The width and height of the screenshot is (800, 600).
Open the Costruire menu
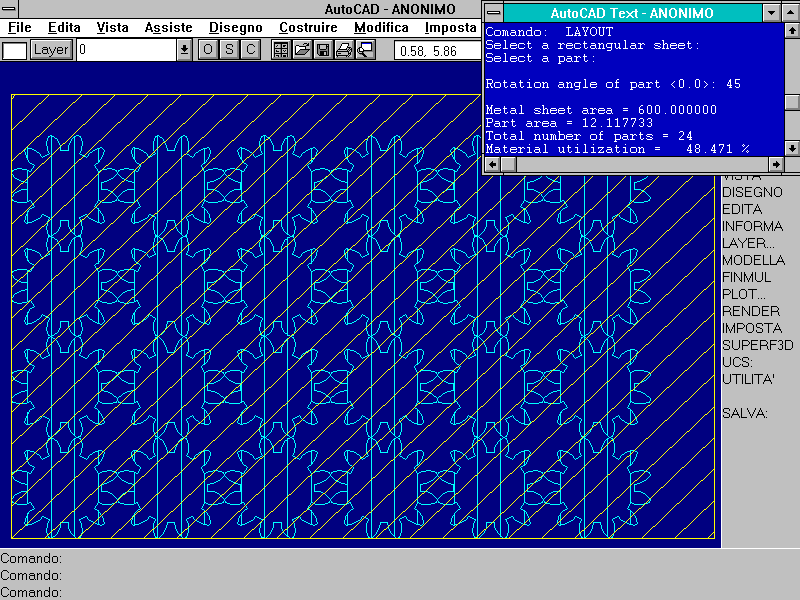point(308,28)
